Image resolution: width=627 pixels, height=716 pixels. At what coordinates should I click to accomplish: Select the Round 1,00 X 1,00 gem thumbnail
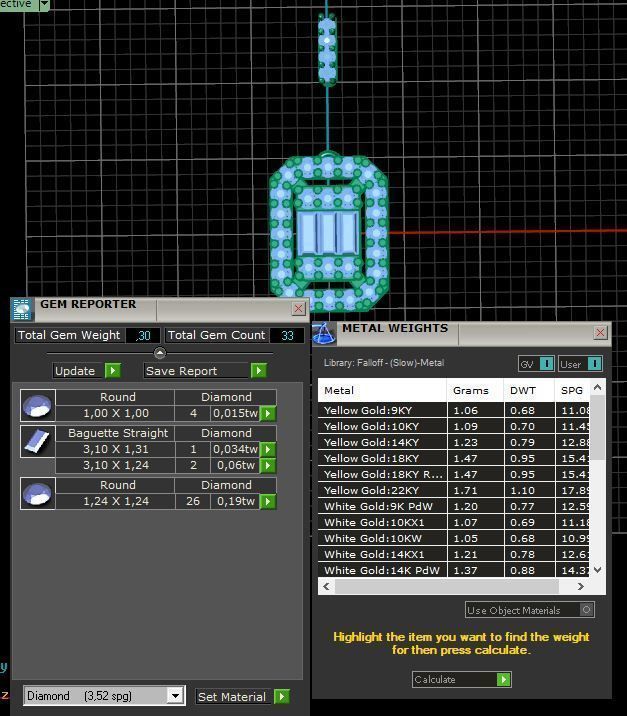[x=38, y=405]
